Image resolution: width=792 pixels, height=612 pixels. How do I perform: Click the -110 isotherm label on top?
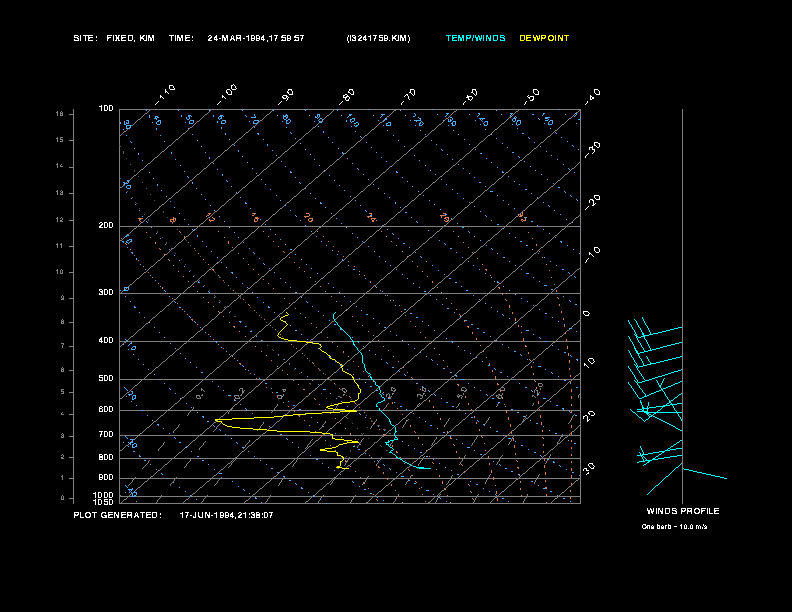click(x=165, y=95)
